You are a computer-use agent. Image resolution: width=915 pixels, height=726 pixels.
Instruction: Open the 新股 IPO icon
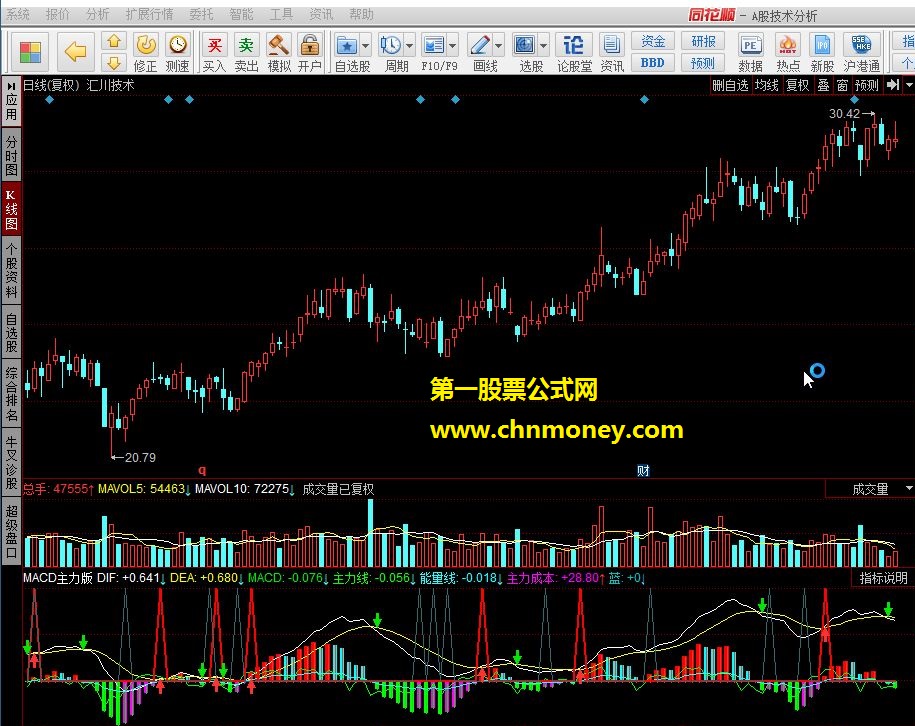(x=822, y=53)
